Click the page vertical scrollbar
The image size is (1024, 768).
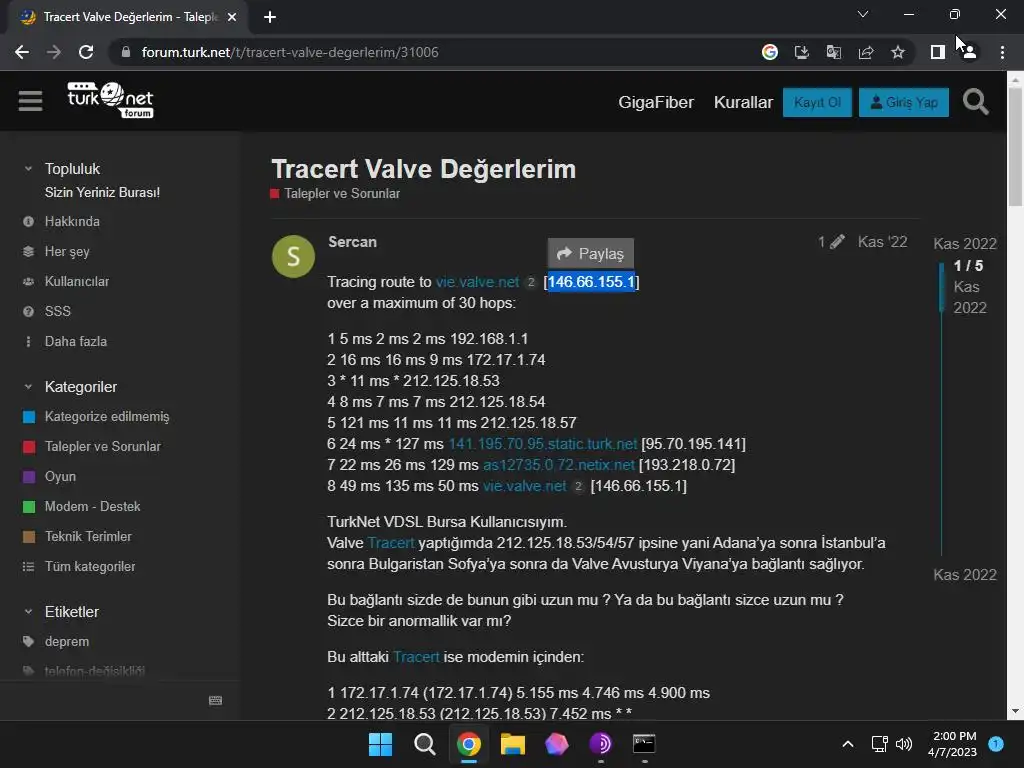pyautogui.click(x=1015, y=147)
